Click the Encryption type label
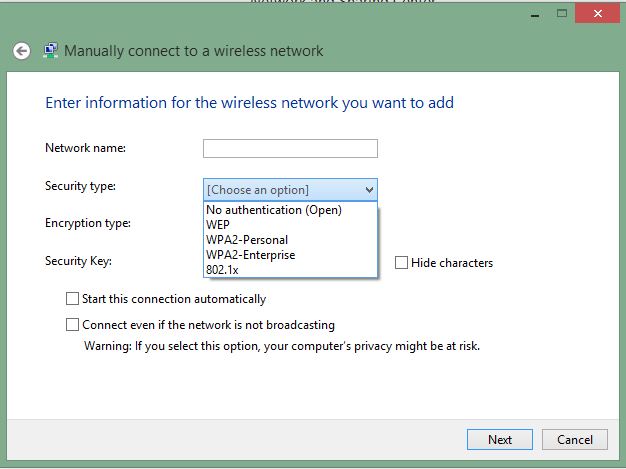The image size is (626, 469). 88,223
